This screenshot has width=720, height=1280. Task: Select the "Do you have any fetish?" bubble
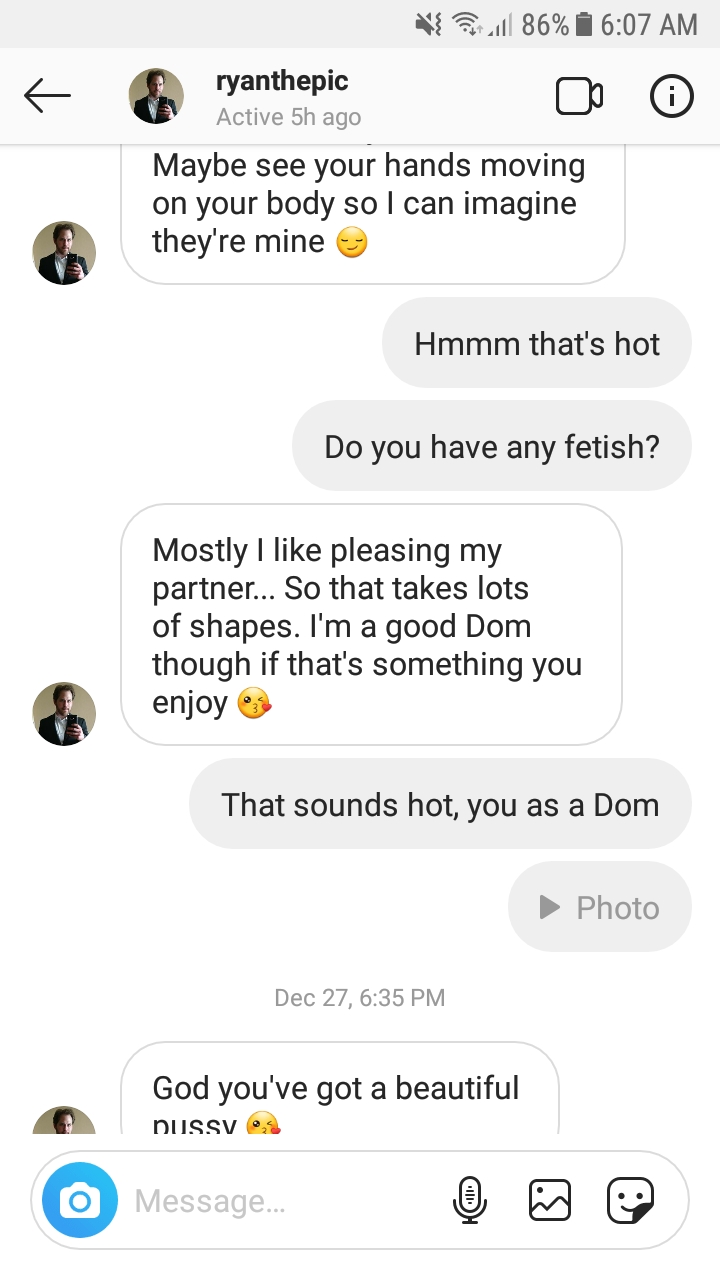point(492,446)
